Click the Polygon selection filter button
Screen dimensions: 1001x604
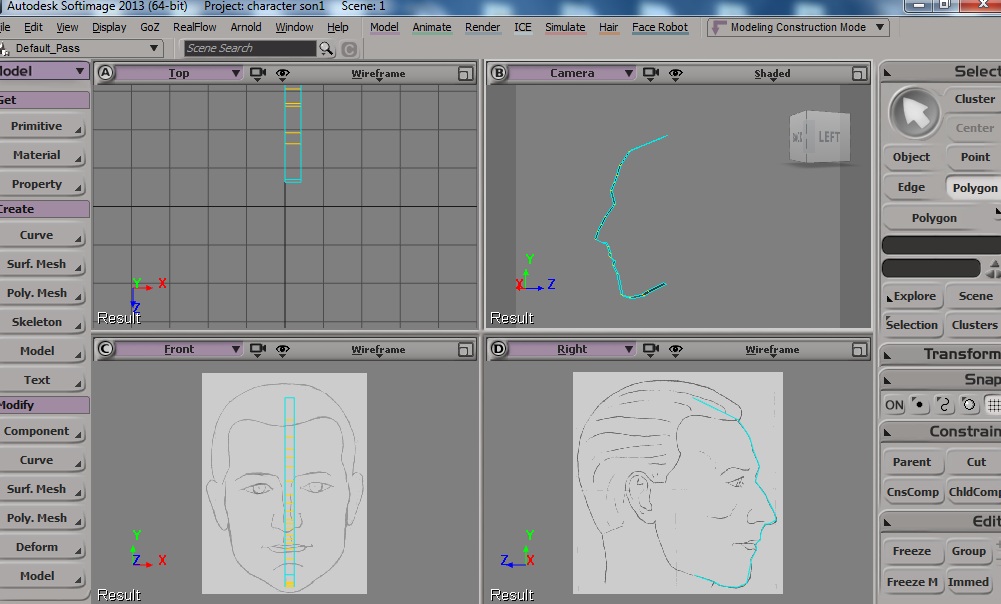coord(974,188)
